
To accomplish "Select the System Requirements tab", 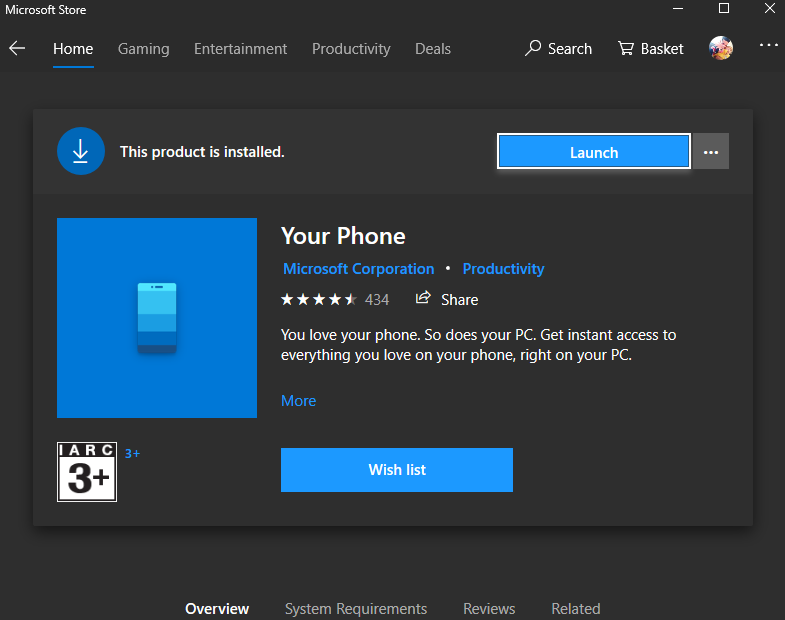I will (356, 608).
